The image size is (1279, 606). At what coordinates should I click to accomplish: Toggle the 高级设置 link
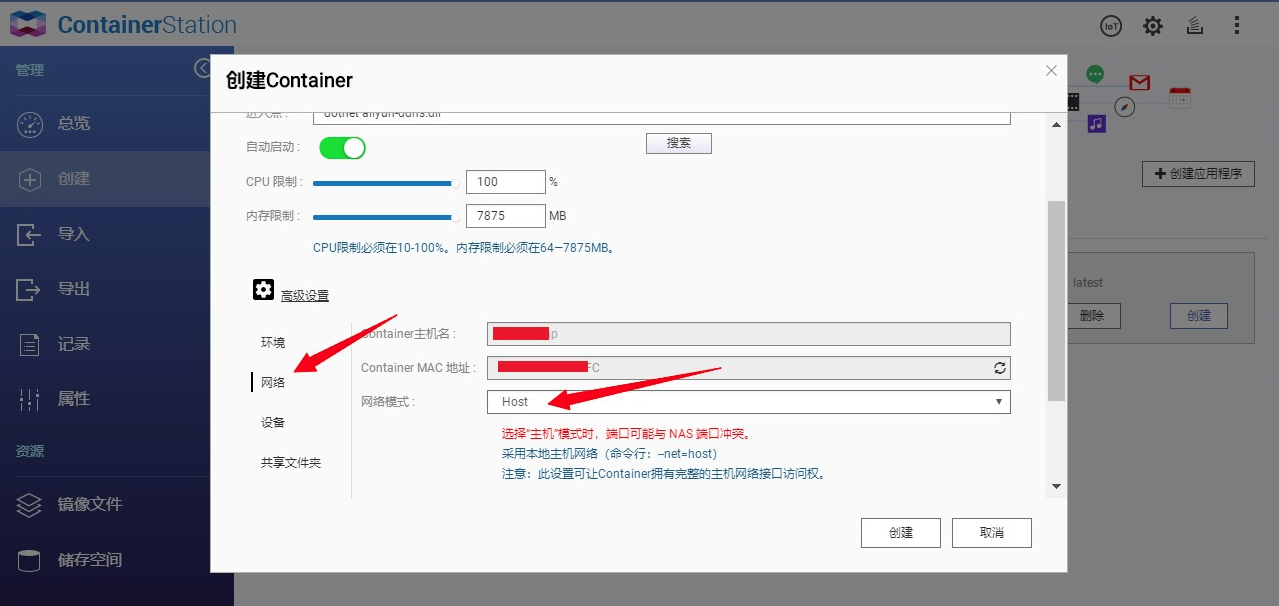(305, 296)
